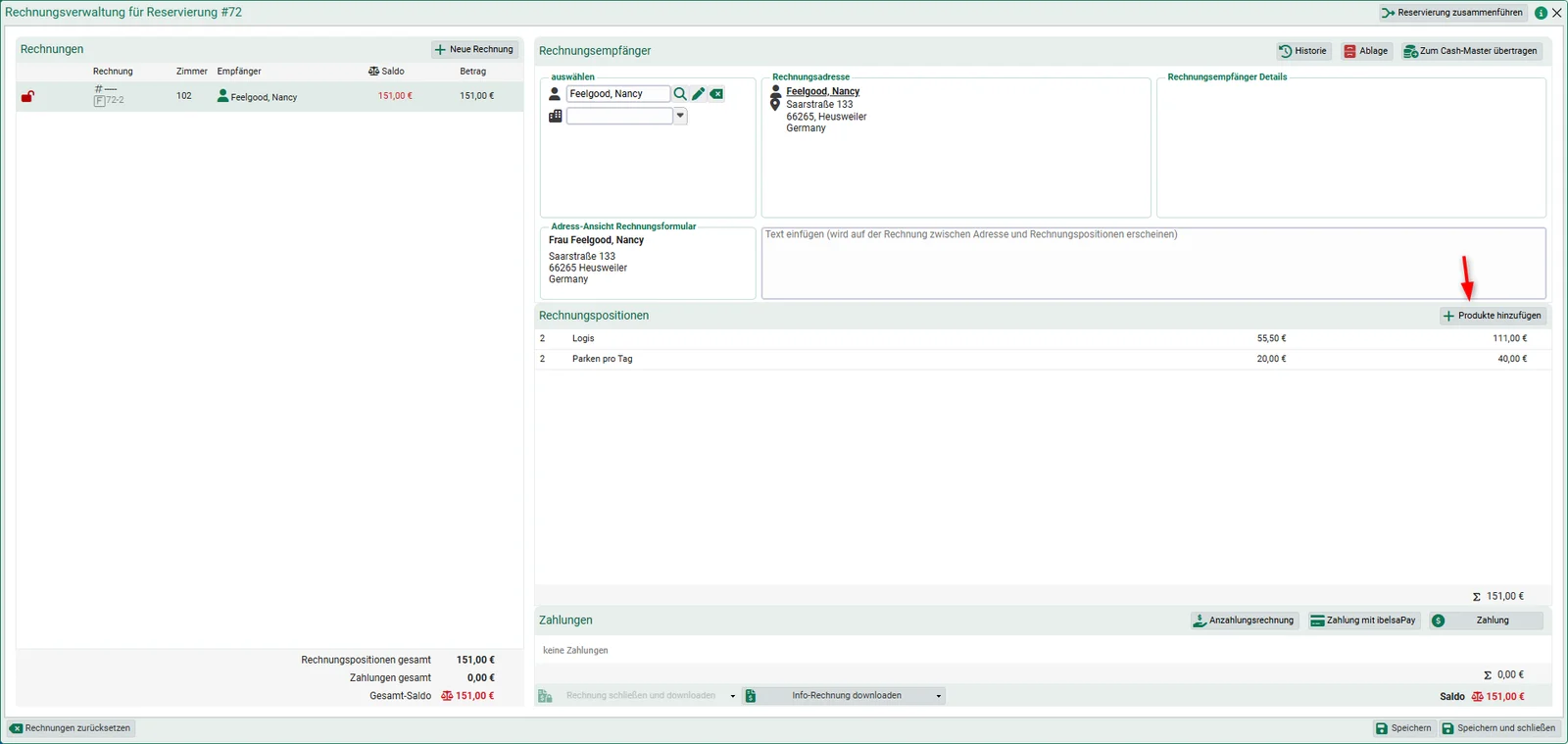This screenshot has width=1568, height=744.
Task: Open the Historie view
Action: pos(1303,51)
